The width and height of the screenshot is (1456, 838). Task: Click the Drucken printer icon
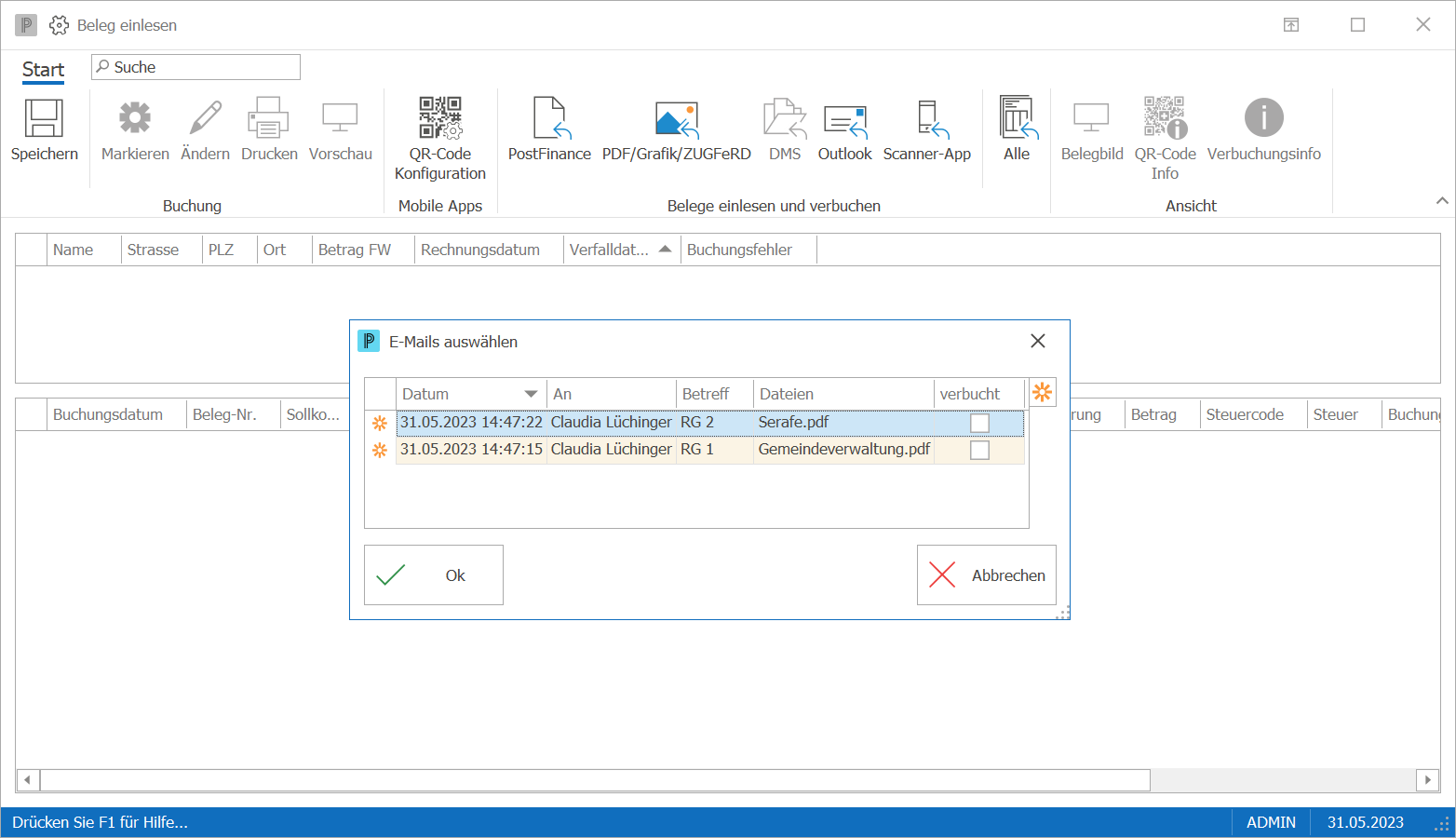coord(268,118)
